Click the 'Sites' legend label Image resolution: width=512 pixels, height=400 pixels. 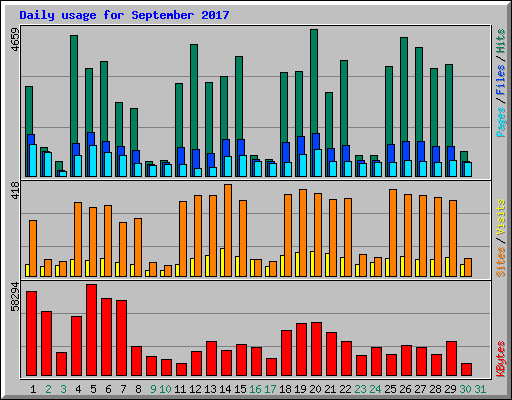pyautogui.click(x=501, y=262)
